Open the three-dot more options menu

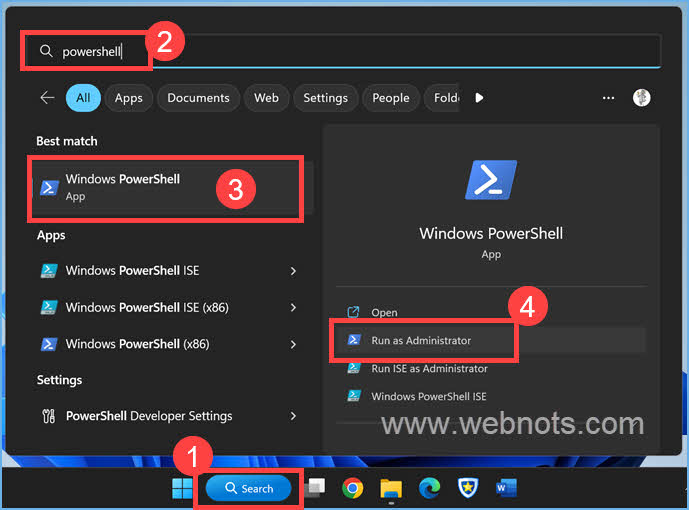(608, 98)
